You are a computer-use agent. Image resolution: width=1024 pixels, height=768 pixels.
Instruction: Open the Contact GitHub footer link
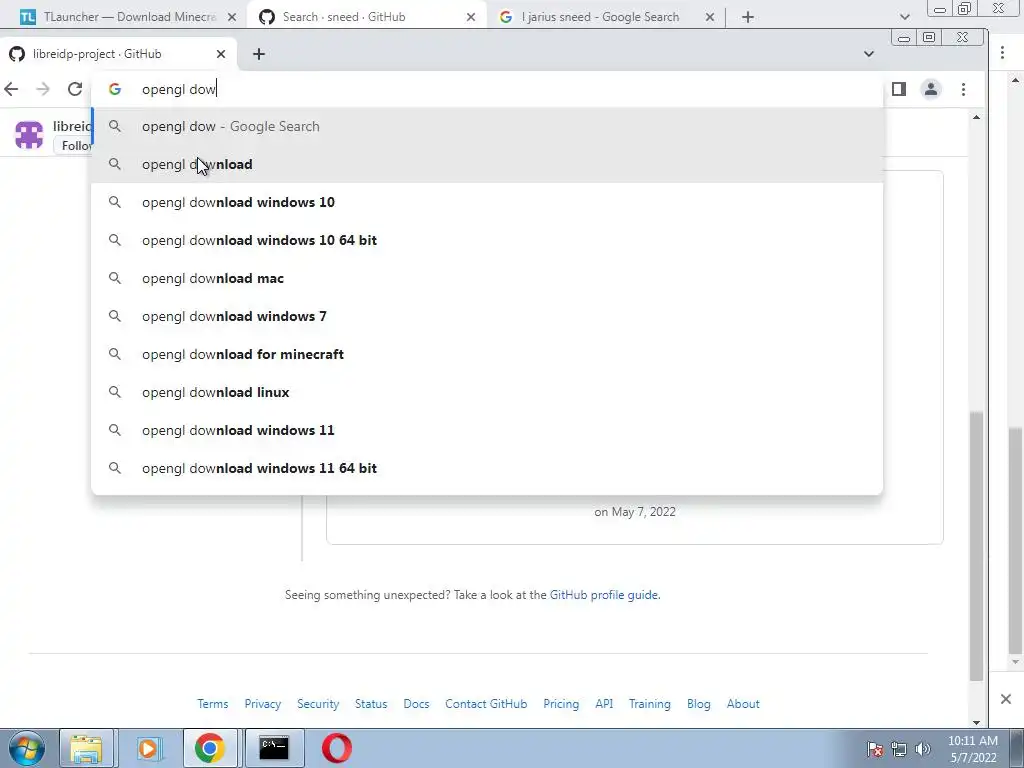pos(486,704)
